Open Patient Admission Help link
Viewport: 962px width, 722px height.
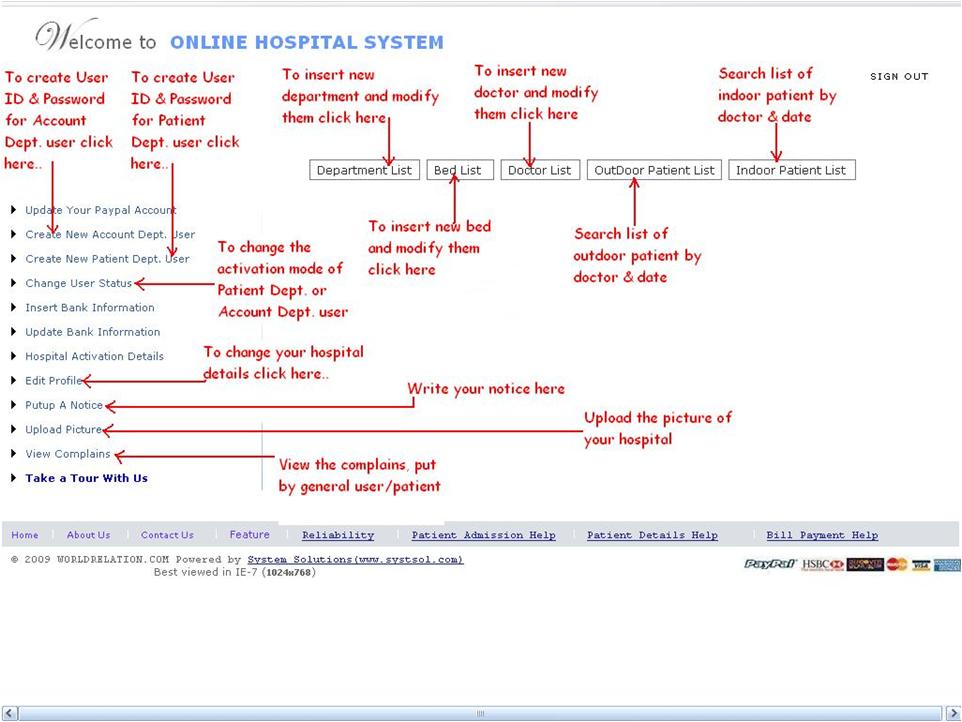point(483,535)
